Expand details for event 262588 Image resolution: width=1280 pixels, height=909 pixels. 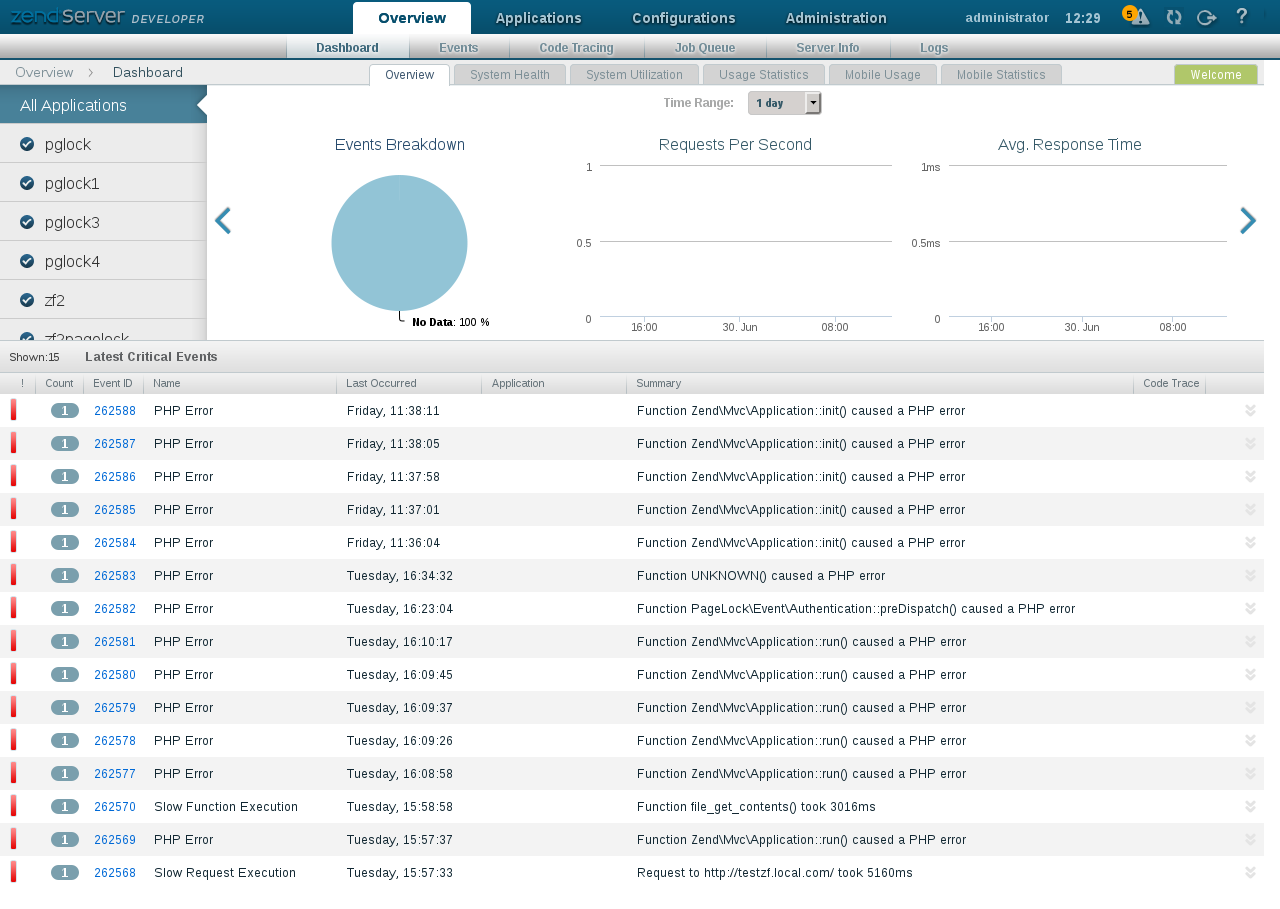[x=1249, y=410]
